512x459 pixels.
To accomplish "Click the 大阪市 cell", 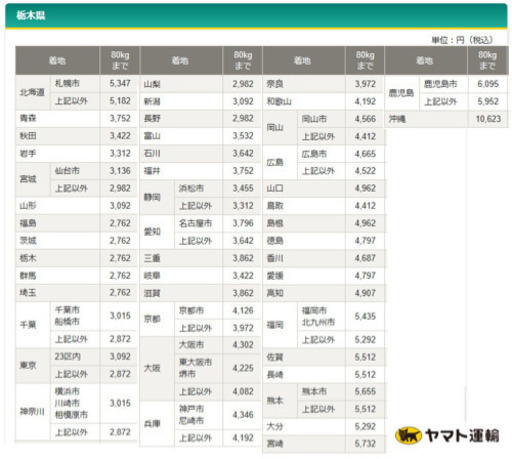I will [x=198, y=345].
